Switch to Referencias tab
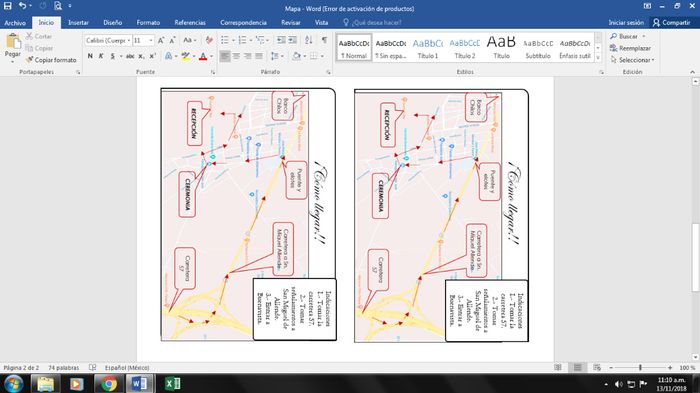 tap(190, 22)
